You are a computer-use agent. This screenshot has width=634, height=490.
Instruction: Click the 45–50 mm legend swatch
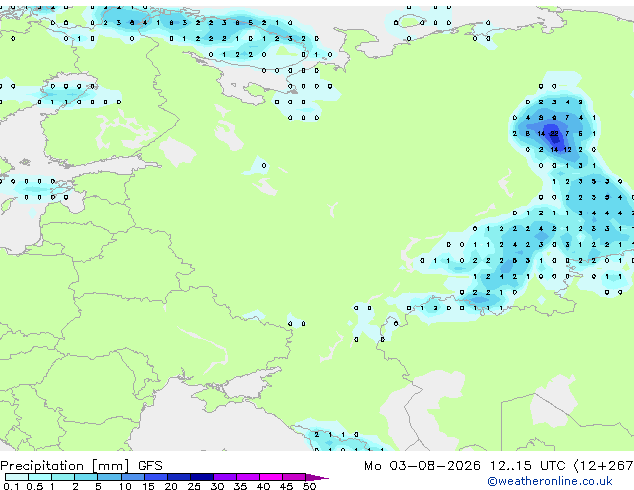click(294, 477)
